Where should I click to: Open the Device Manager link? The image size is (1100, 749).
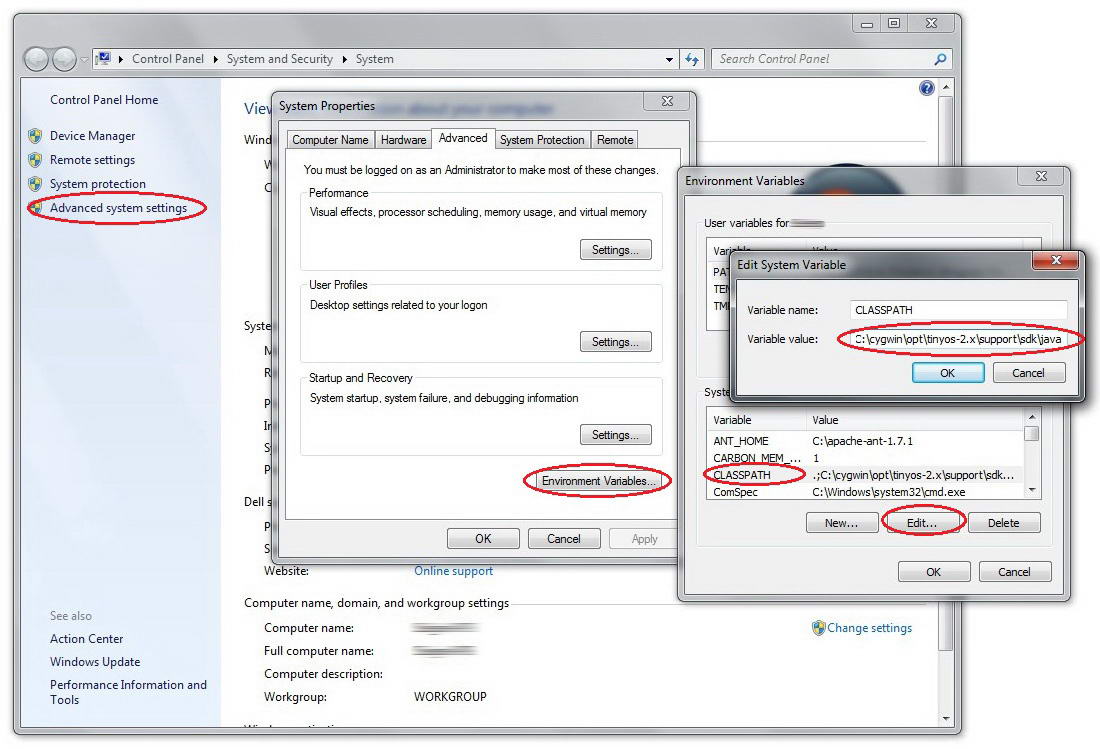point(93,136)
